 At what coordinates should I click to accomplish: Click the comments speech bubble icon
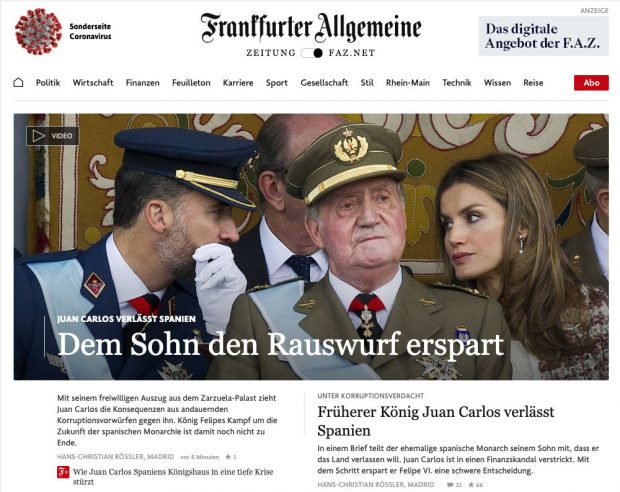click(450, 485)
